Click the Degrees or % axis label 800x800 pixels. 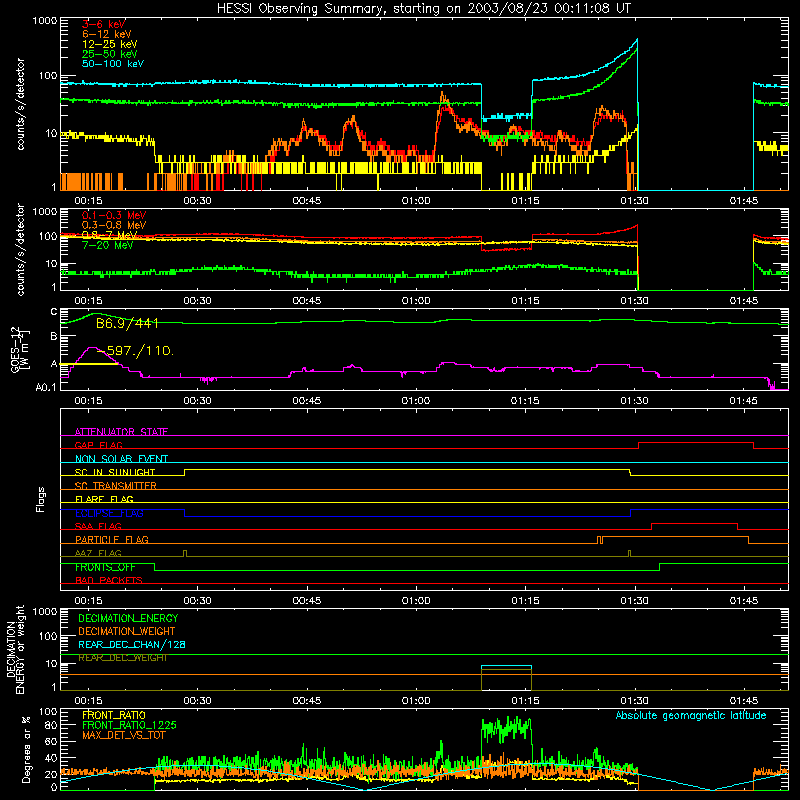[26, 749]
